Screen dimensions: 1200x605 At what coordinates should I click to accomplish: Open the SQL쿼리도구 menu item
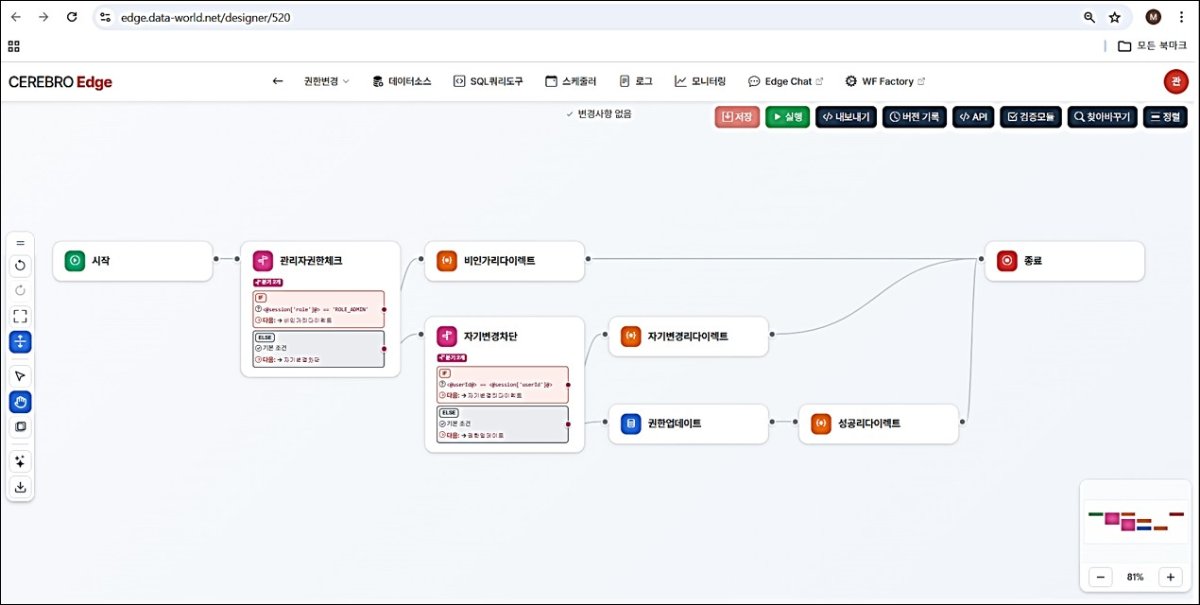pos(488,82)
